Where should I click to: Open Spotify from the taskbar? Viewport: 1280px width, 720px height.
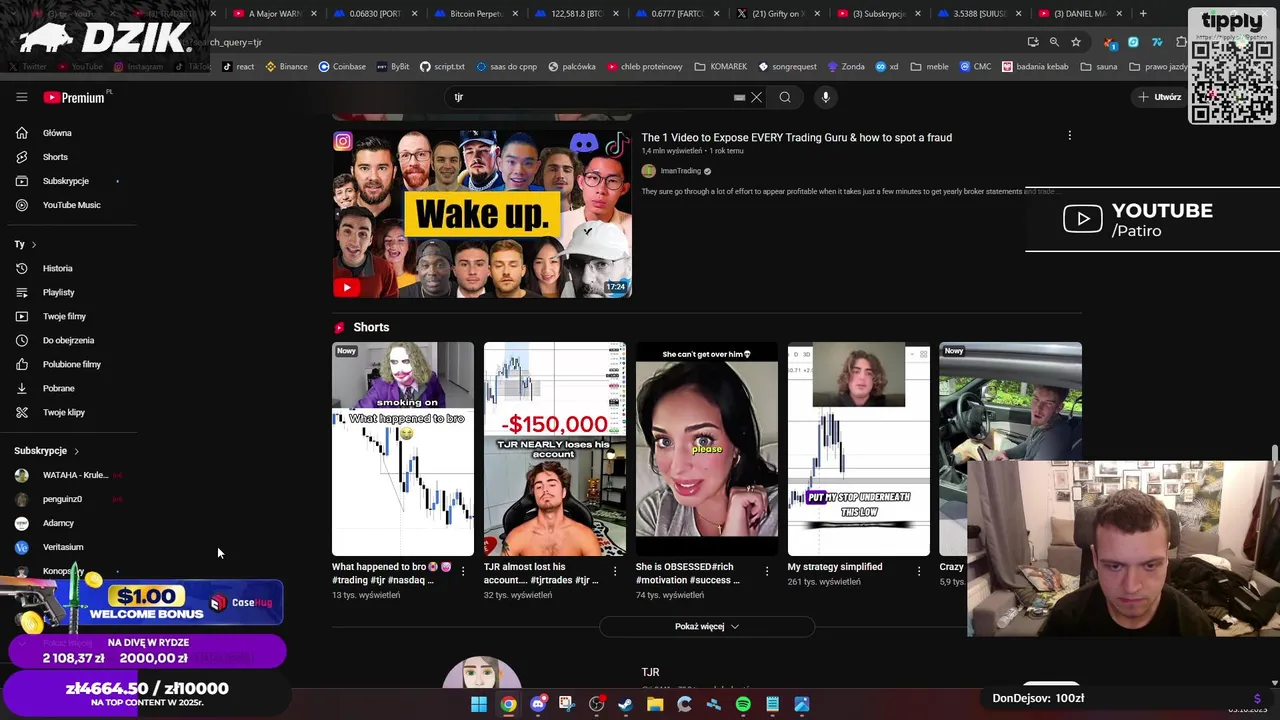tap(743, 704)
